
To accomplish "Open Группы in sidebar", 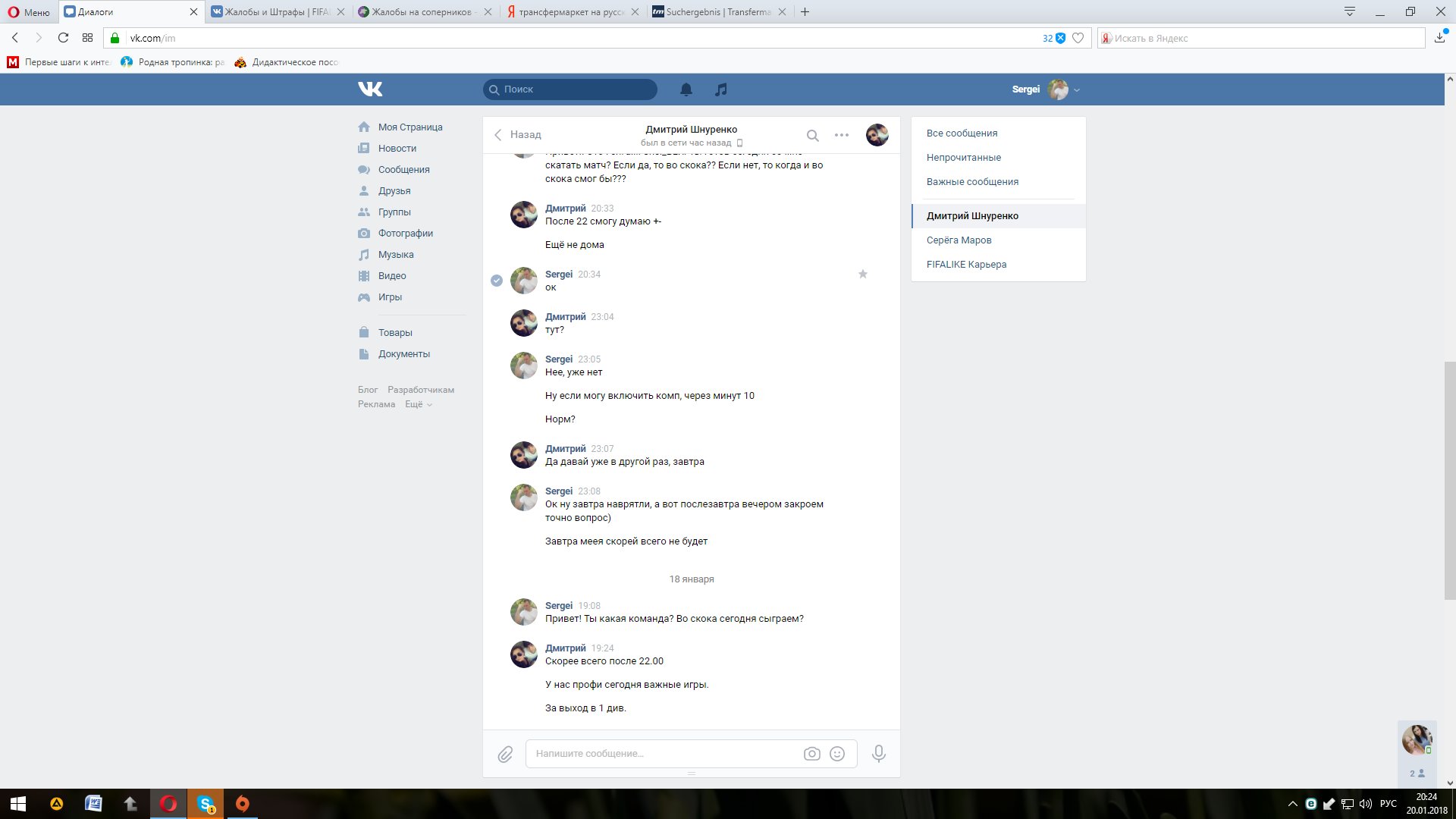I will pos(394,212).
